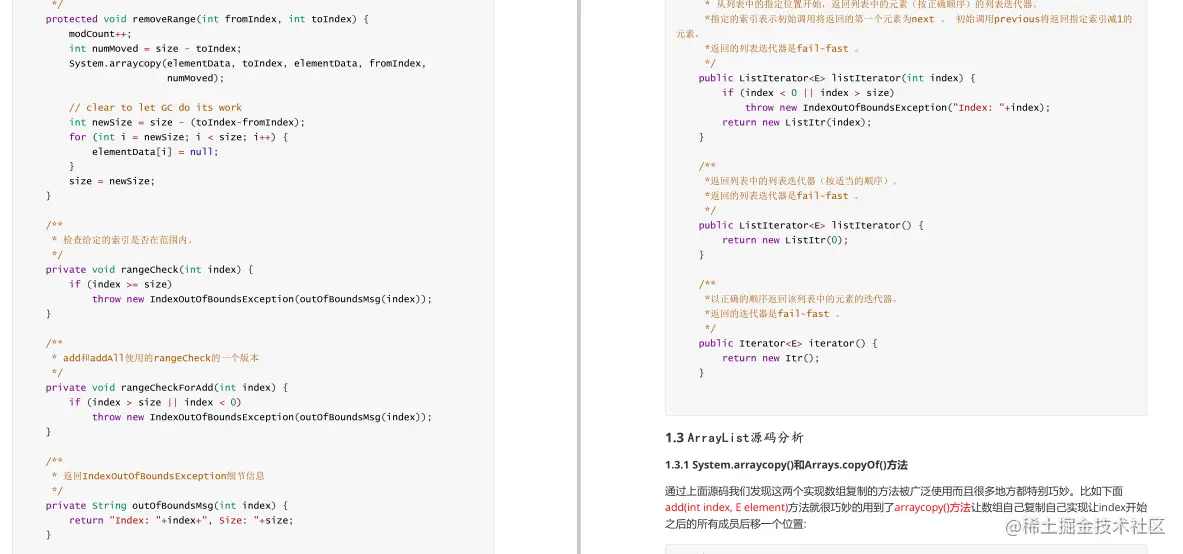
Task: Click the no-argument "listIterator()" method signature
Action: tap(811, 225)
